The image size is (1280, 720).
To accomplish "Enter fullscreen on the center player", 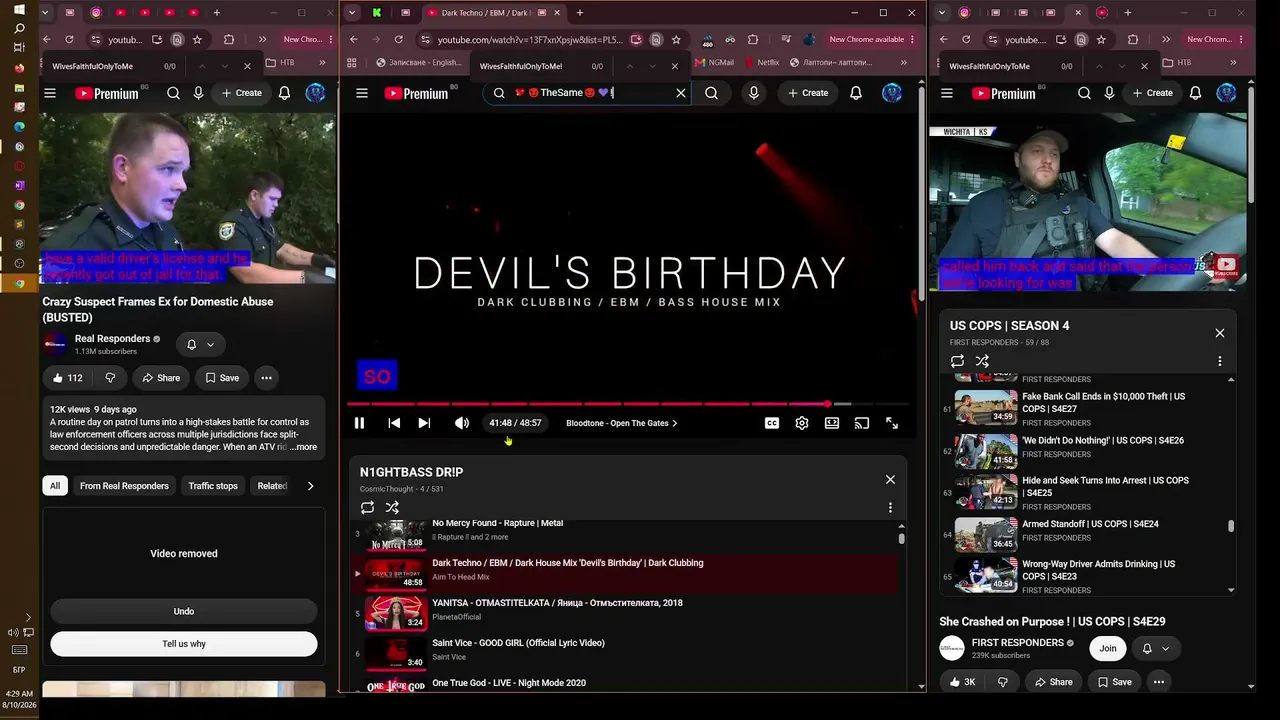I will coord(892,423).
